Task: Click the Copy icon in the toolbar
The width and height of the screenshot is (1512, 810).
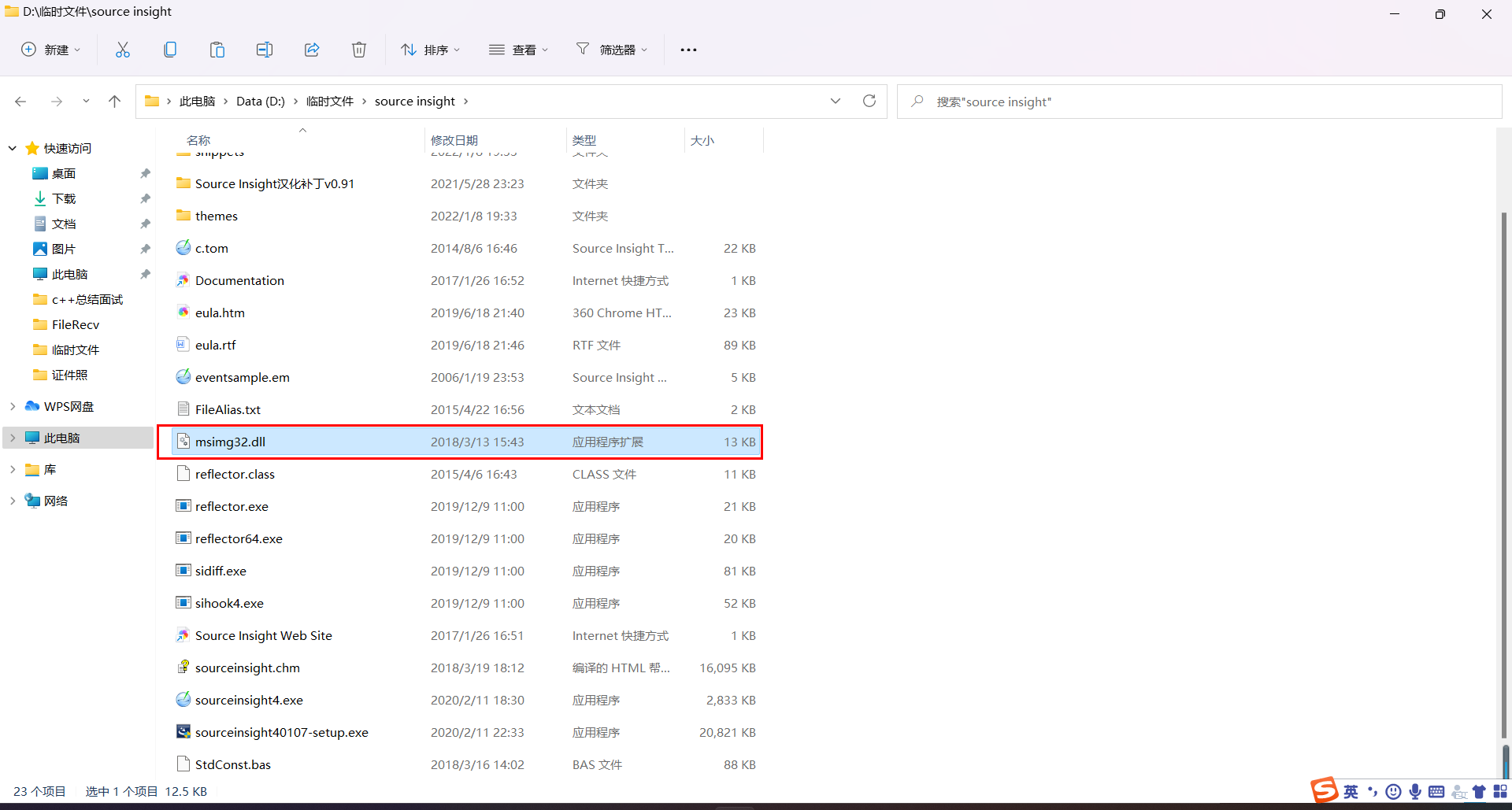Action: pyautogui.click(x=170, y=49)
